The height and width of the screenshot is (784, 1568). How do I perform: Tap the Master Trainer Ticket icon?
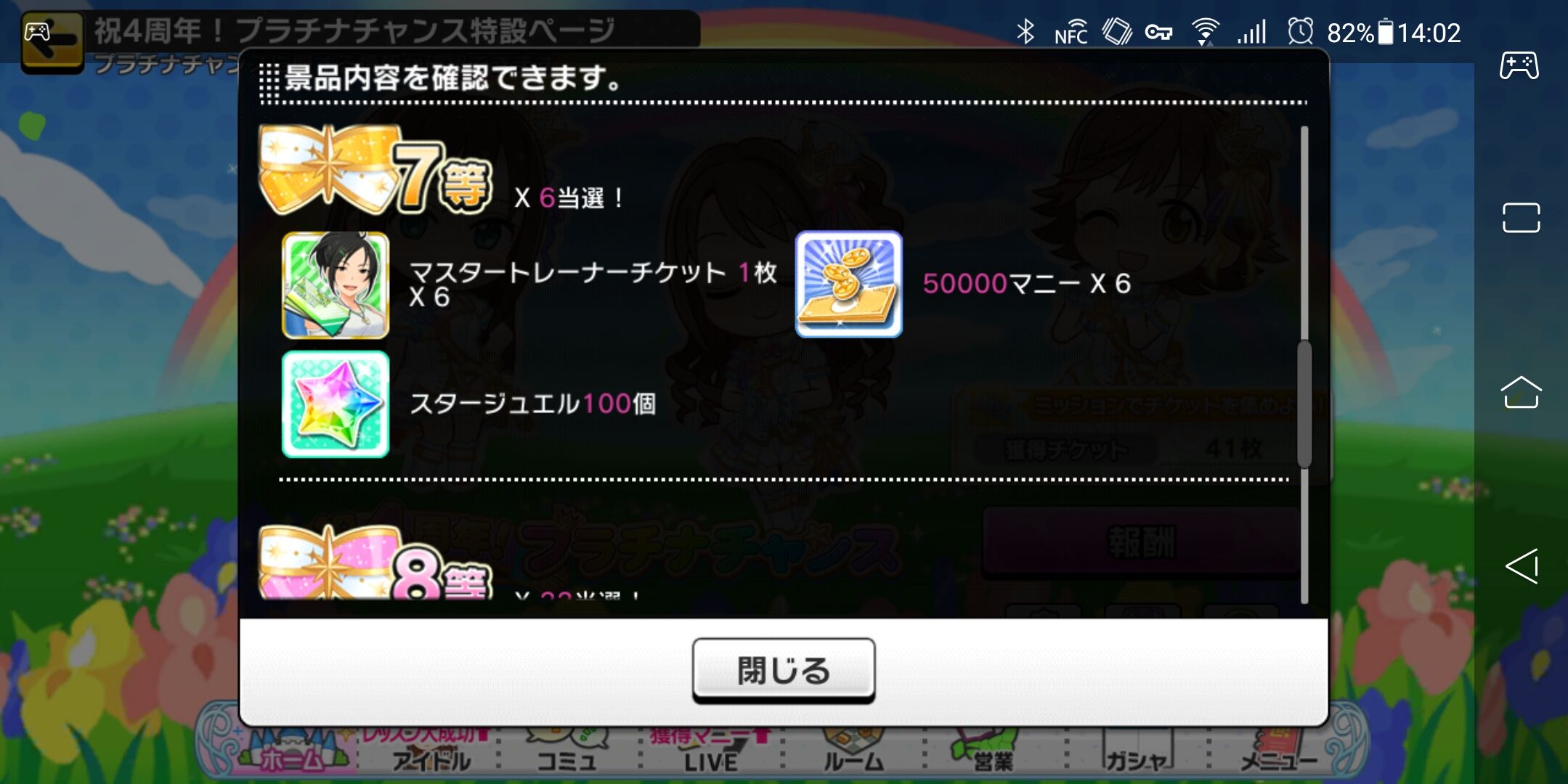[336, 285]
